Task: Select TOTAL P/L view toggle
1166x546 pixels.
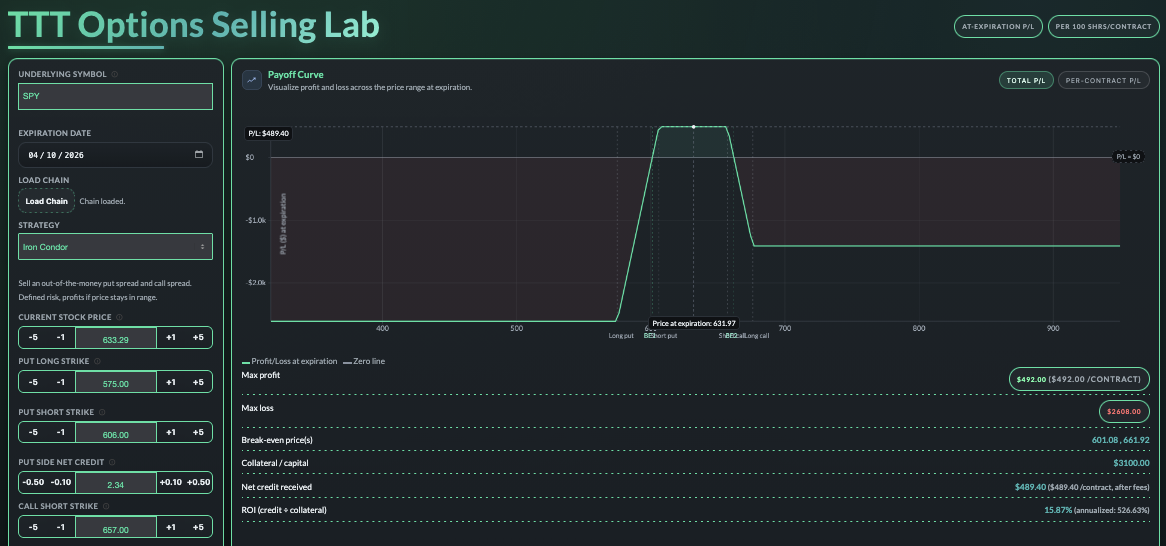Action: click(x=1025, y=80)
